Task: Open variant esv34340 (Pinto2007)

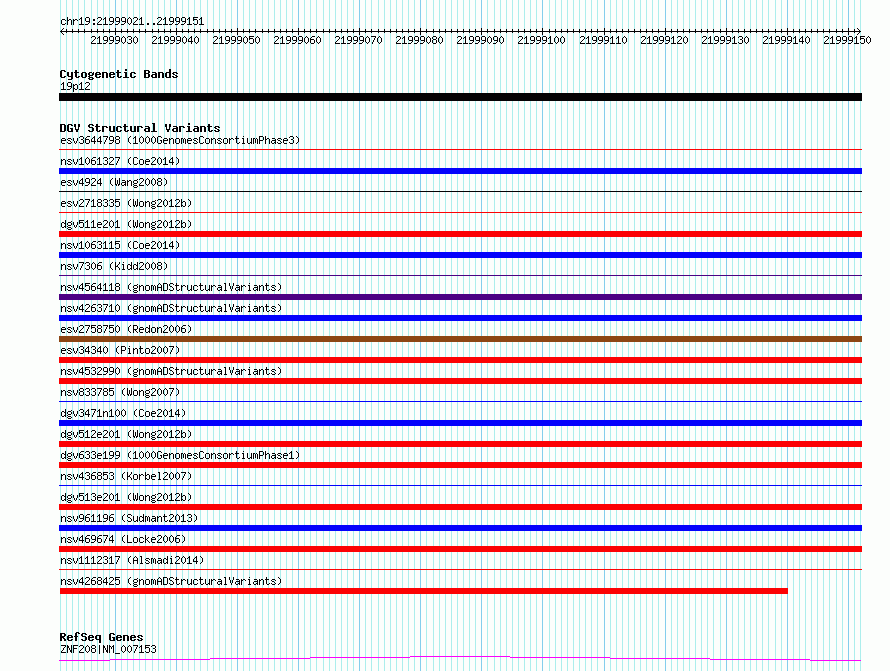Action: [x=120, y=350]
